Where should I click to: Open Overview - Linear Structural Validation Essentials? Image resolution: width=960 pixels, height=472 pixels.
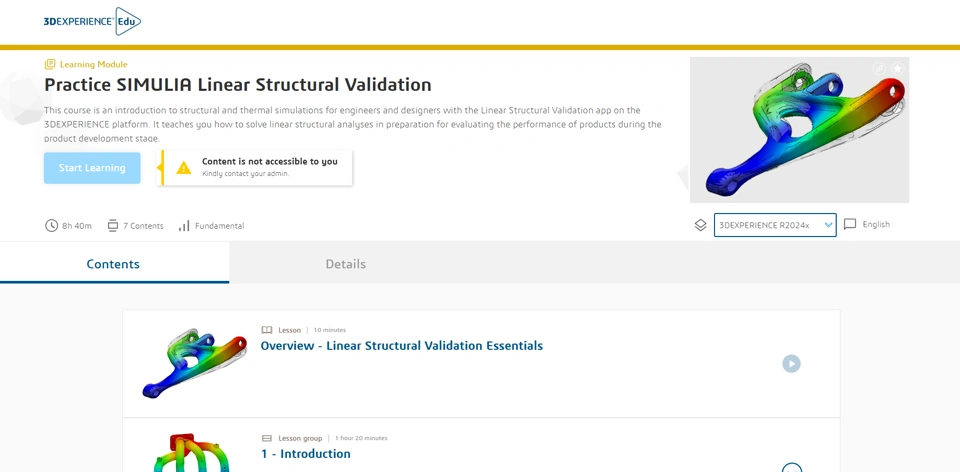402,345
